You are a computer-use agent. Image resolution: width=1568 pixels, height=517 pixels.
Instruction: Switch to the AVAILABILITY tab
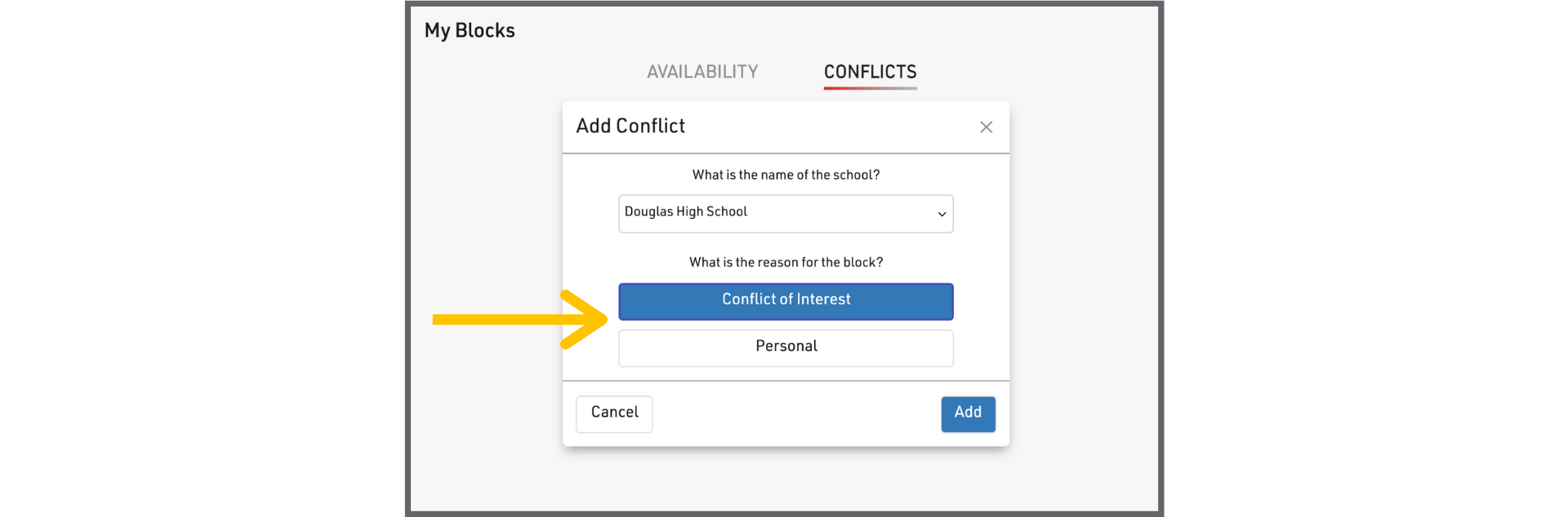[x=702, y=72]
